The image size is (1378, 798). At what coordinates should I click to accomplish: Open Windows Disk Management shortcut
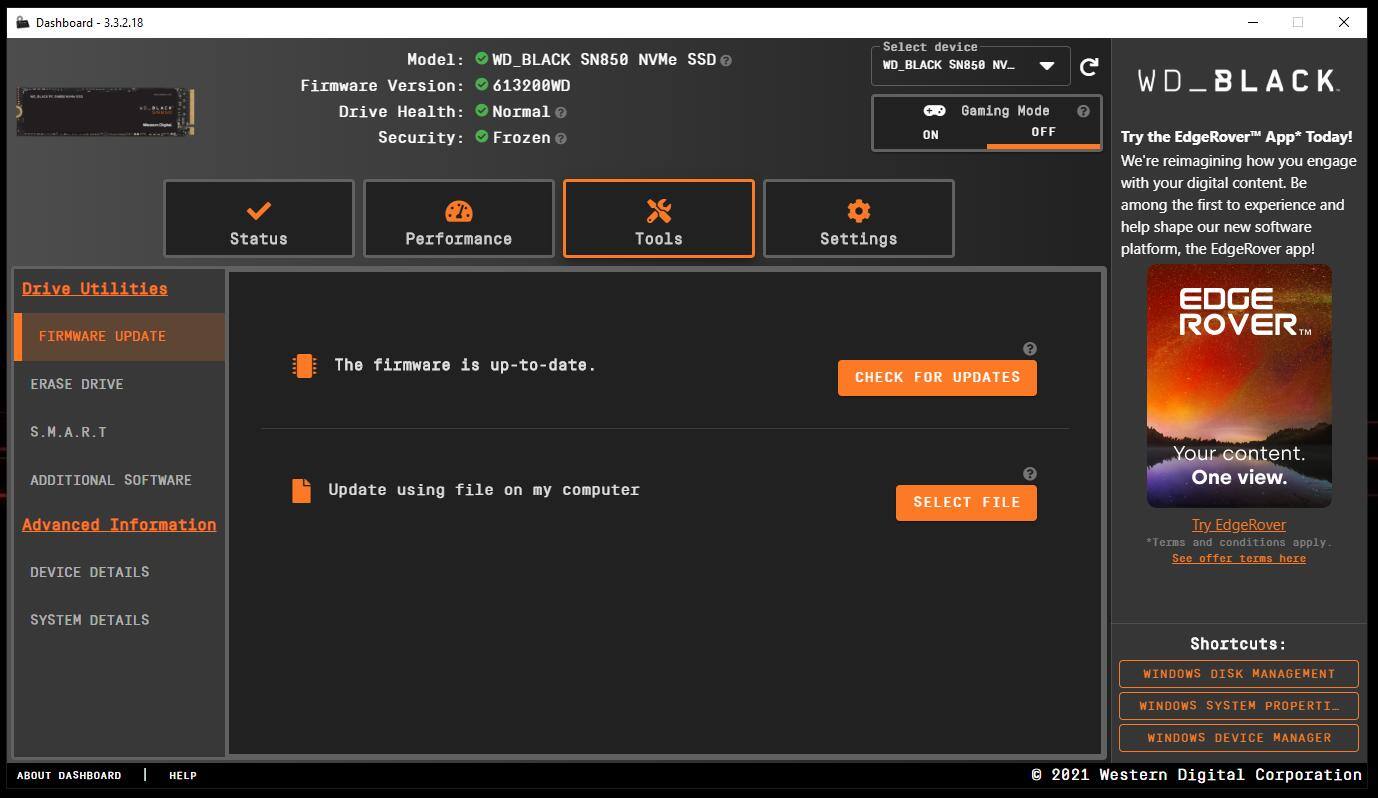1238,674
